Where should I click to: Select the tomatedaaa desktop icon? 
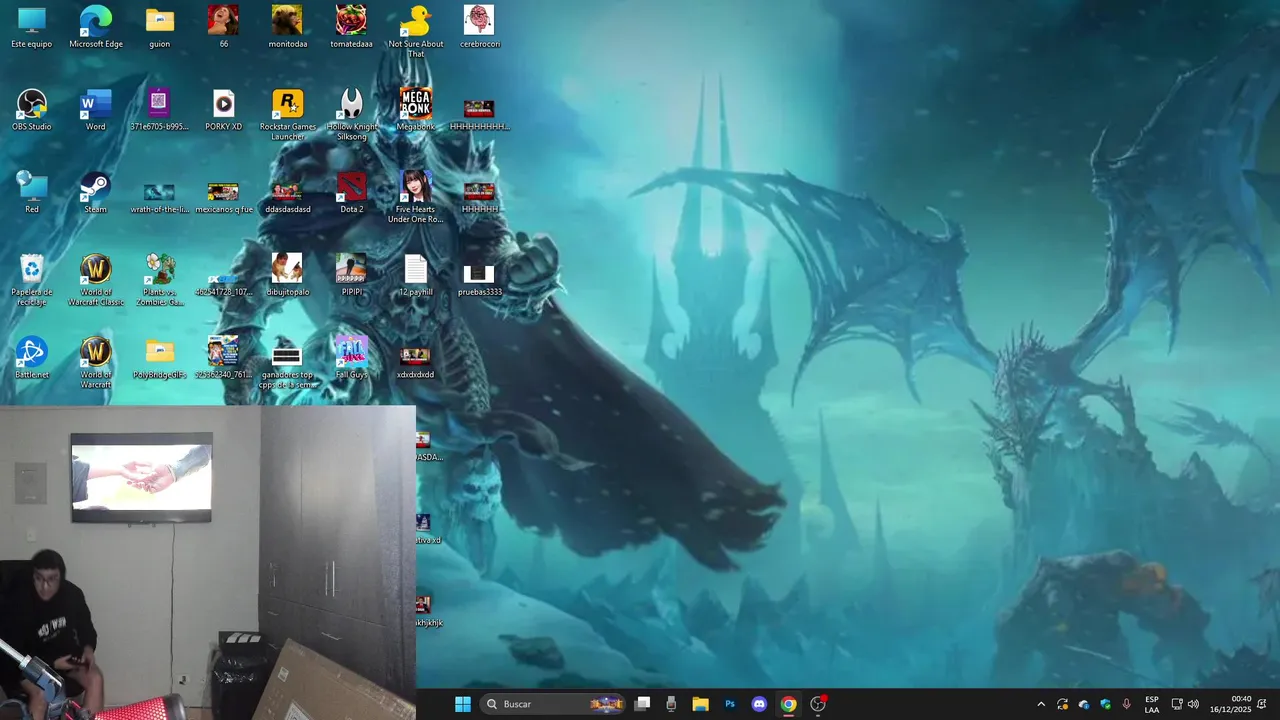pyautogui.click(x=351, y=27)
